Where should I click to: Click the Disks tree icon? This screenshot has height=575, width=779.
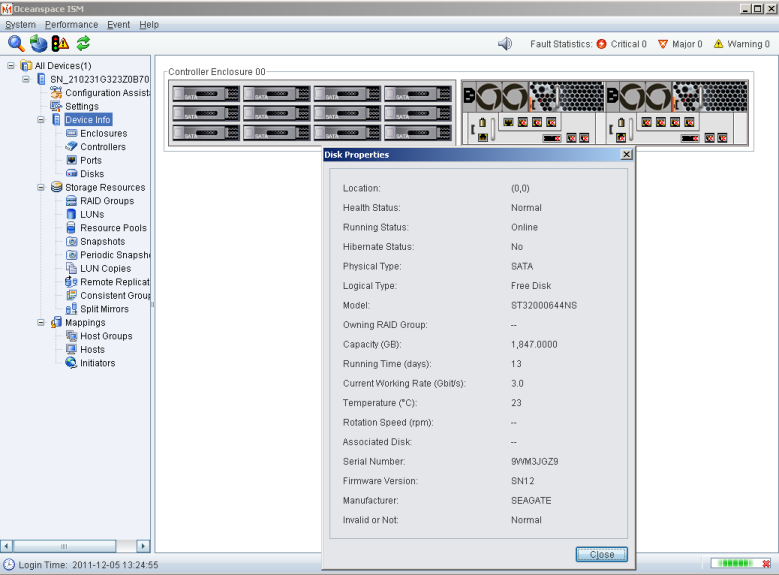click(x=72, y=173)
